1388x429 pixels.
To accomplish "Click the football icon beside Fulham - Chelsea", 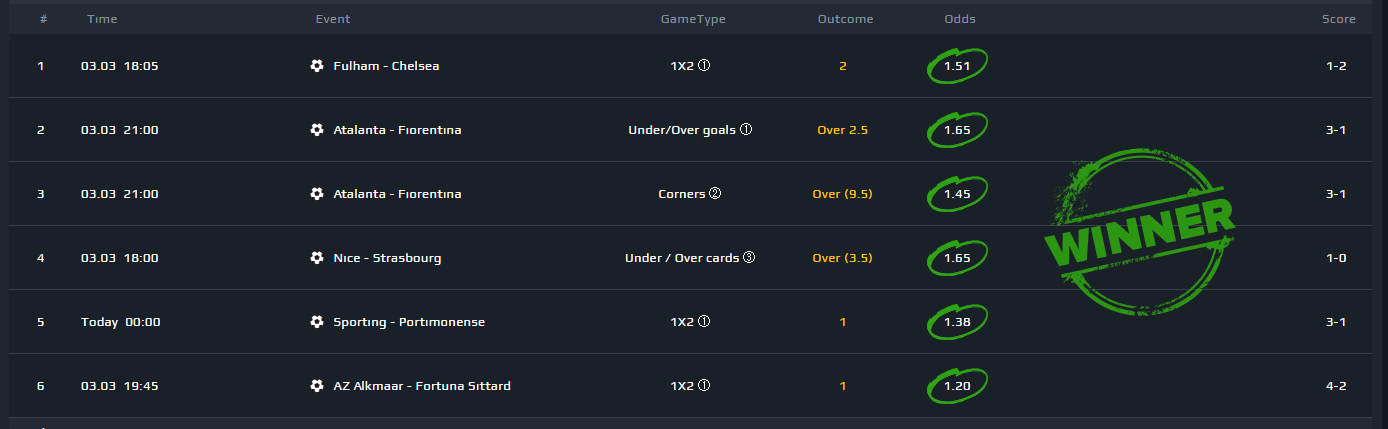I will point(317,66).
